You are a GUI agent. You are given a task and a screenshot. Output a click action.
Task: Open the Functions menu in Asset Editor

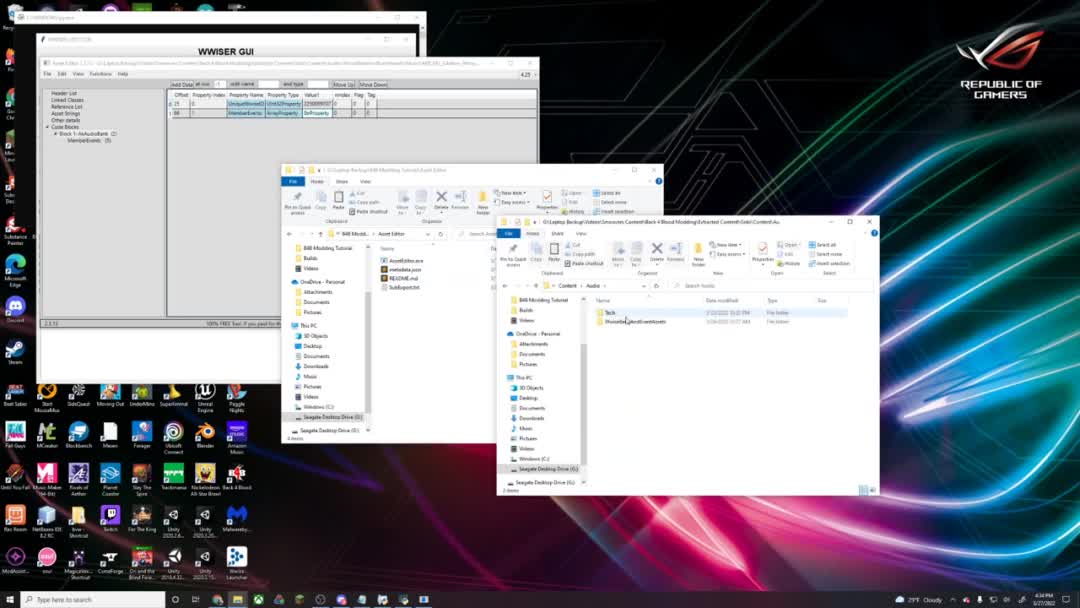coord(100,74)
